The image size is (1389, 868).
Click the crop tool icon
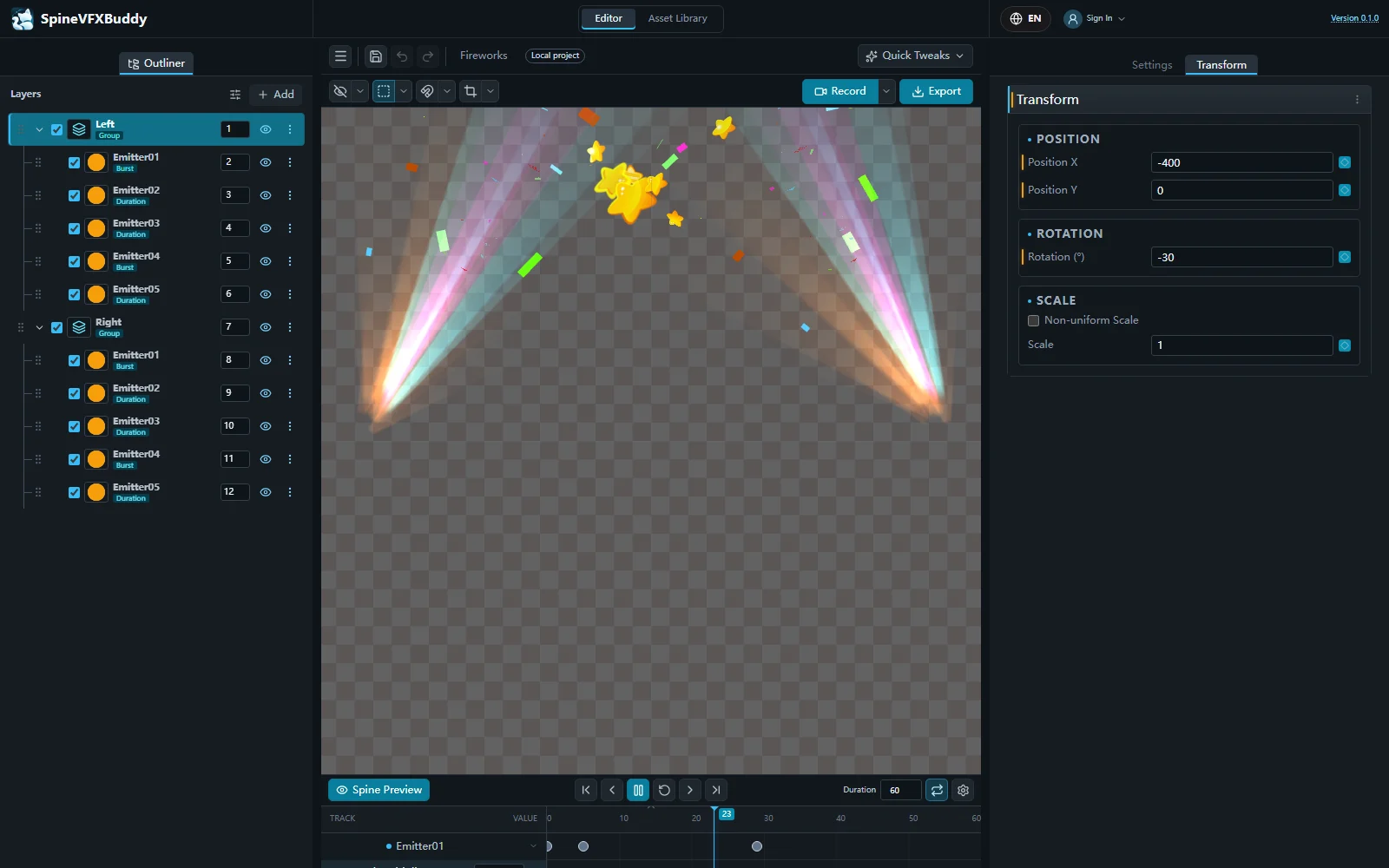471,91
